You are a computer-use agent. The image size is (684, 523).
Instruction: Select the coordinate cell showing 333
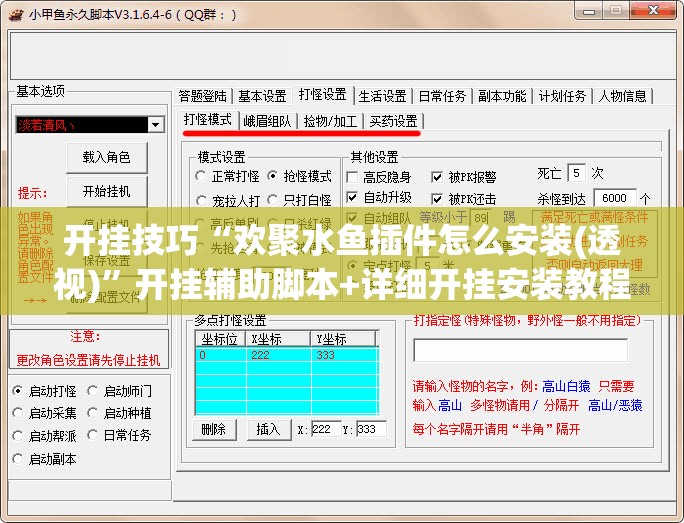click(345, 355)
